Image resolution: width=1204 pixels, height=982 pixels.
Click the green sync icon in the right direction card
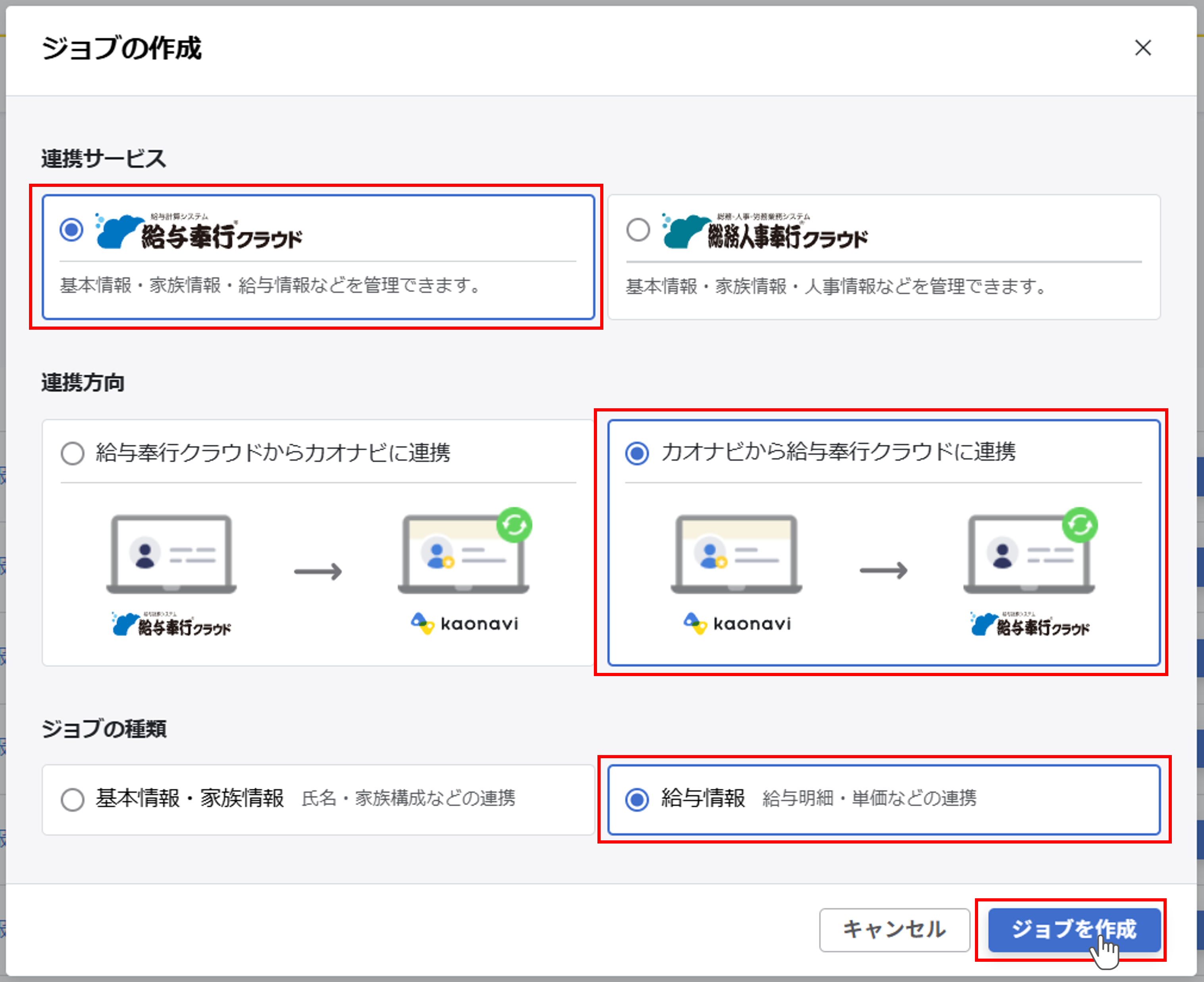(1080, 525)
